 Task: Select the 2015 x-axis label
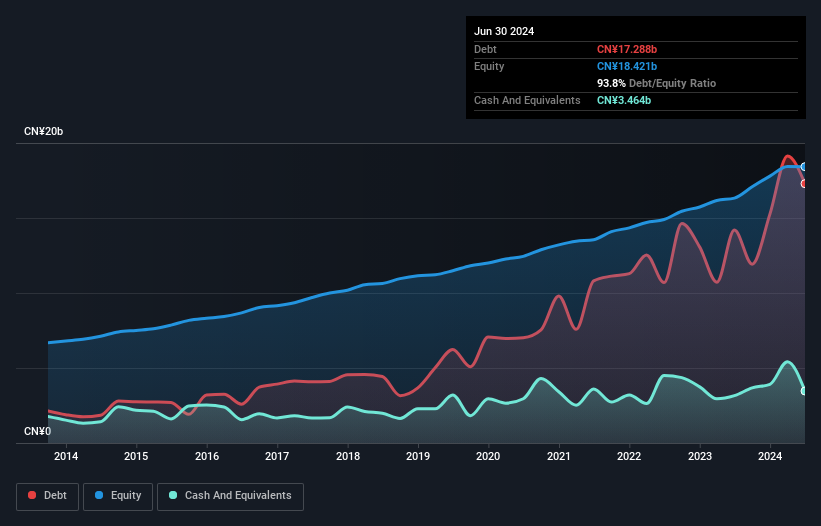tap(136, 456)
